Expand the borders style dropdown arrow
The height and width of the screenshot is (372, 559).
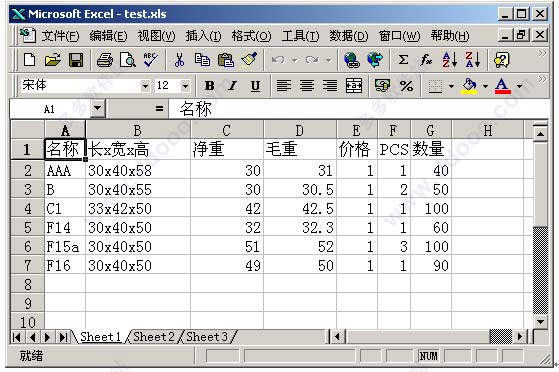(x=451, y=86)
